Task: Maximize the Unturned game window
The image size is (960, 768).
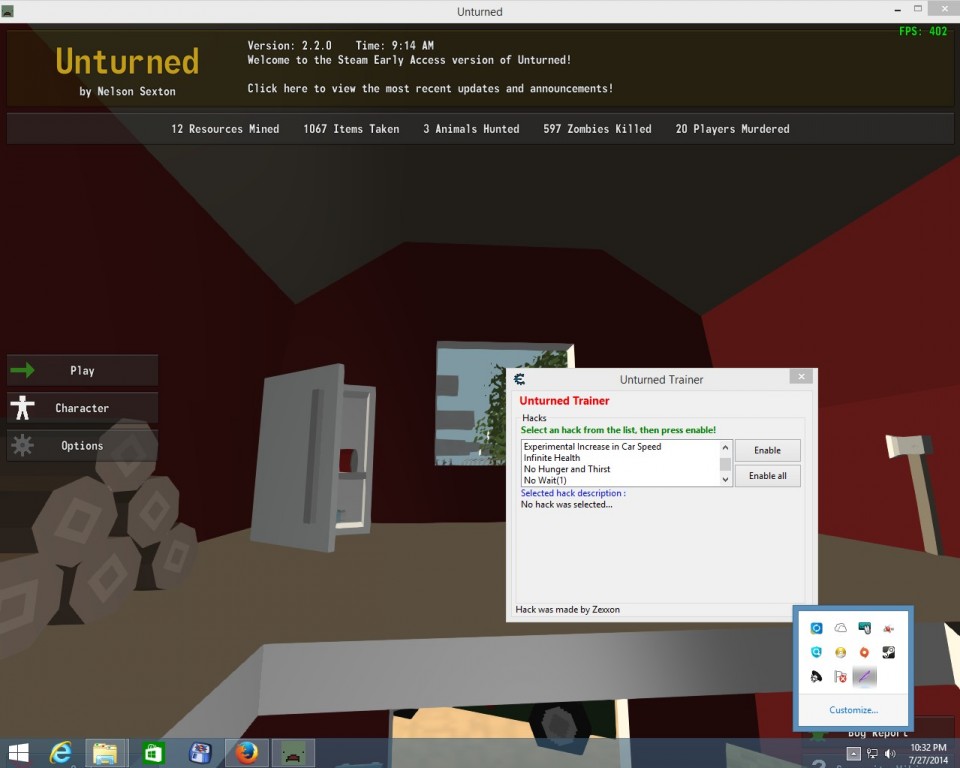Action: pos(917,9)
